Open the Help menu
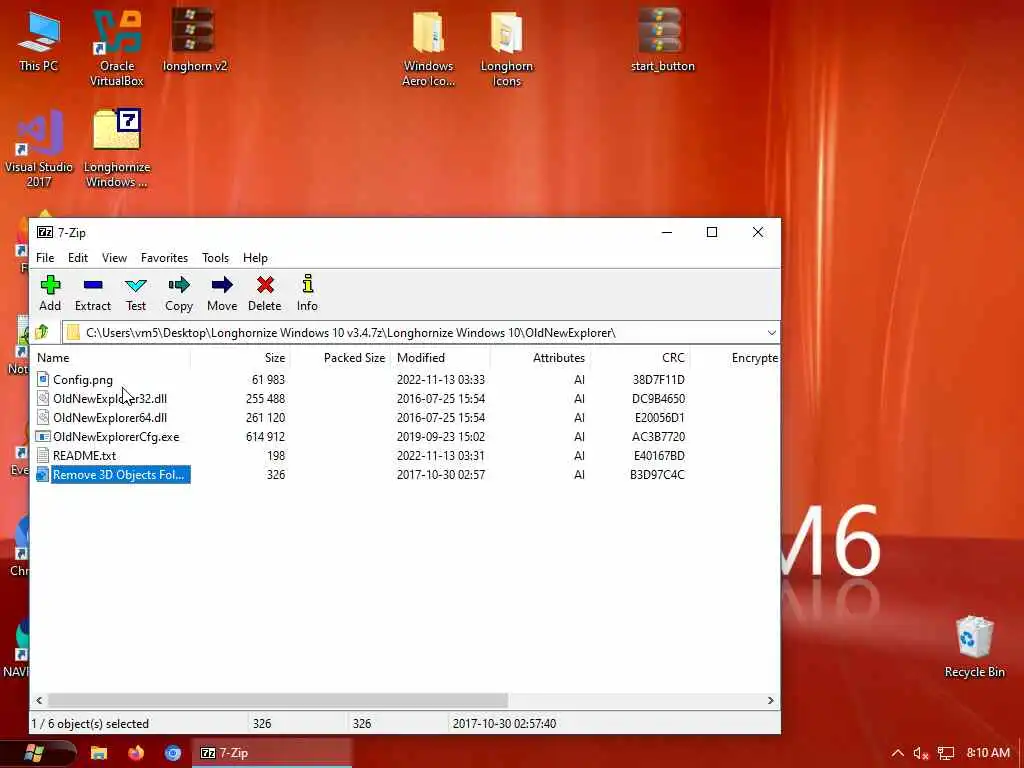Screen dimensions: 1024x768 (x=255, y=258)
